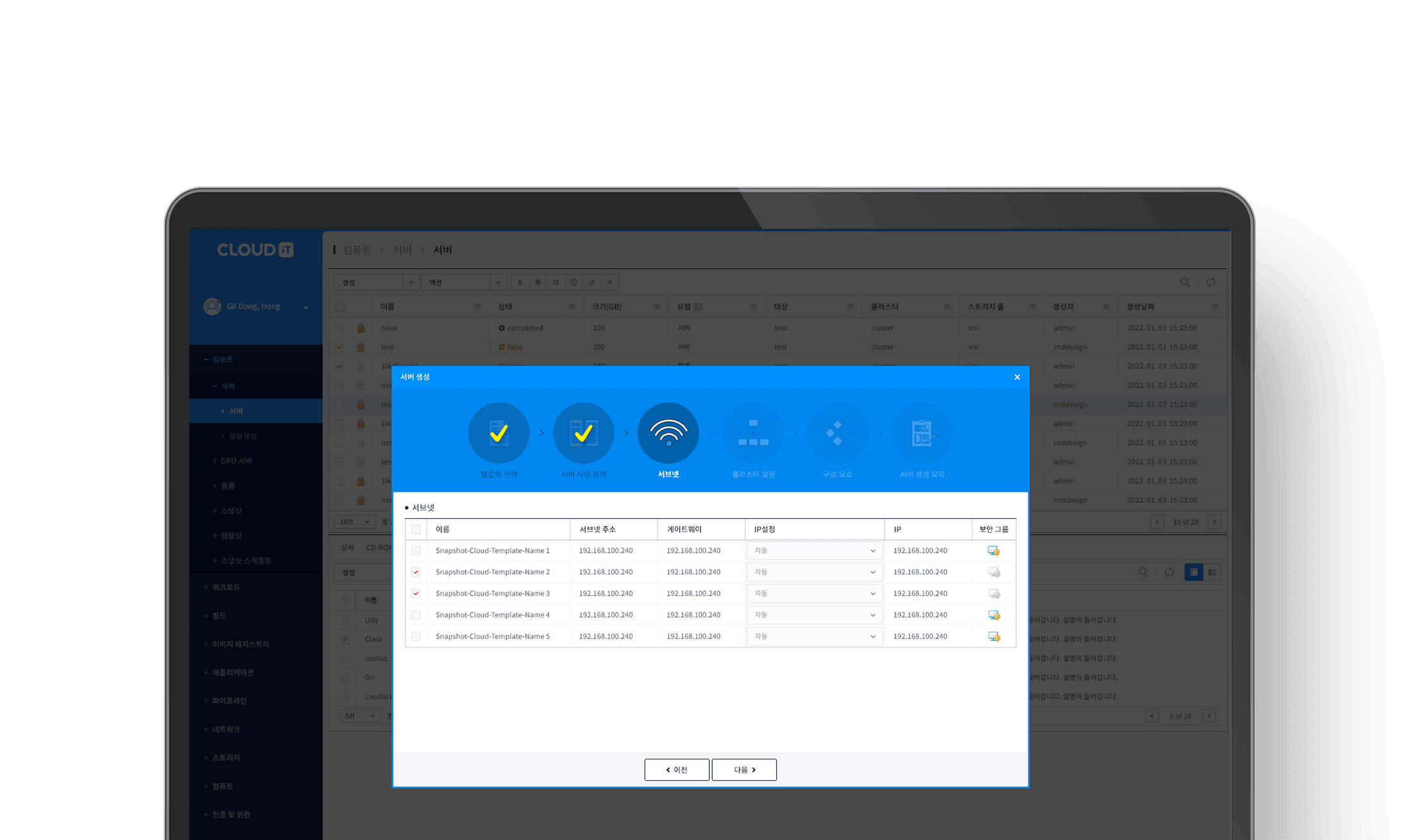This screenshot has width=1424, height=840.
Task: Click the 서버 생성 요약 step icon
Action: point(922,433)
